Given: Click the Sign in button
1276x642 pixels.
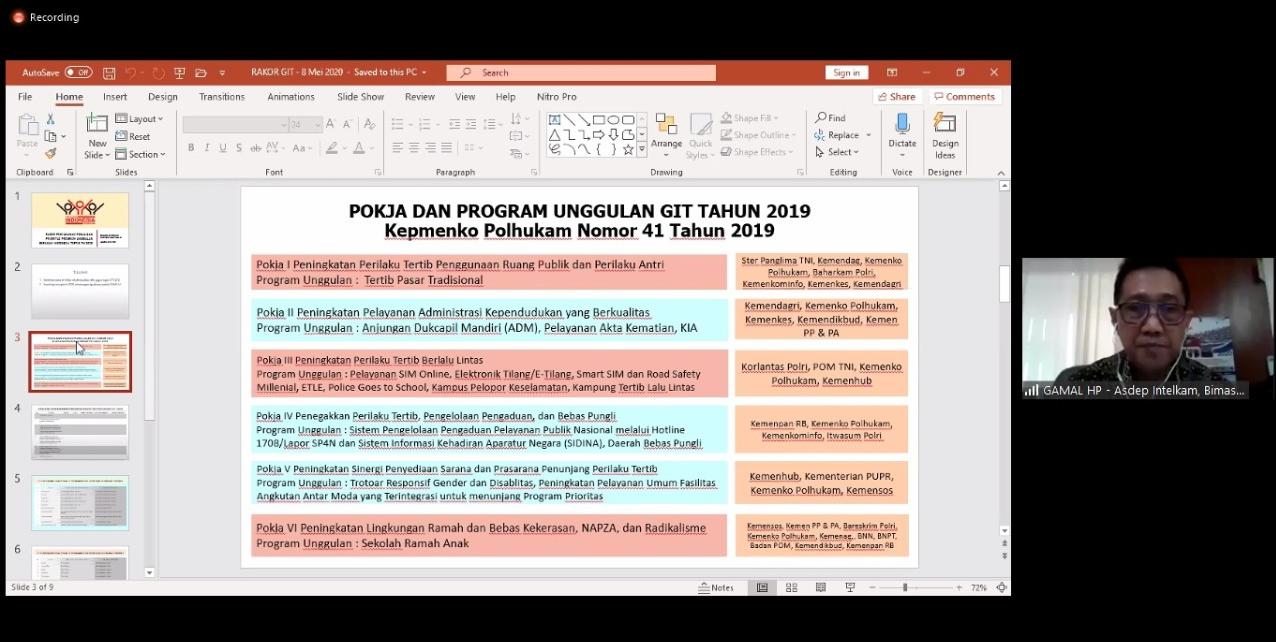Looking at the screenshot, I should (846, 73).
